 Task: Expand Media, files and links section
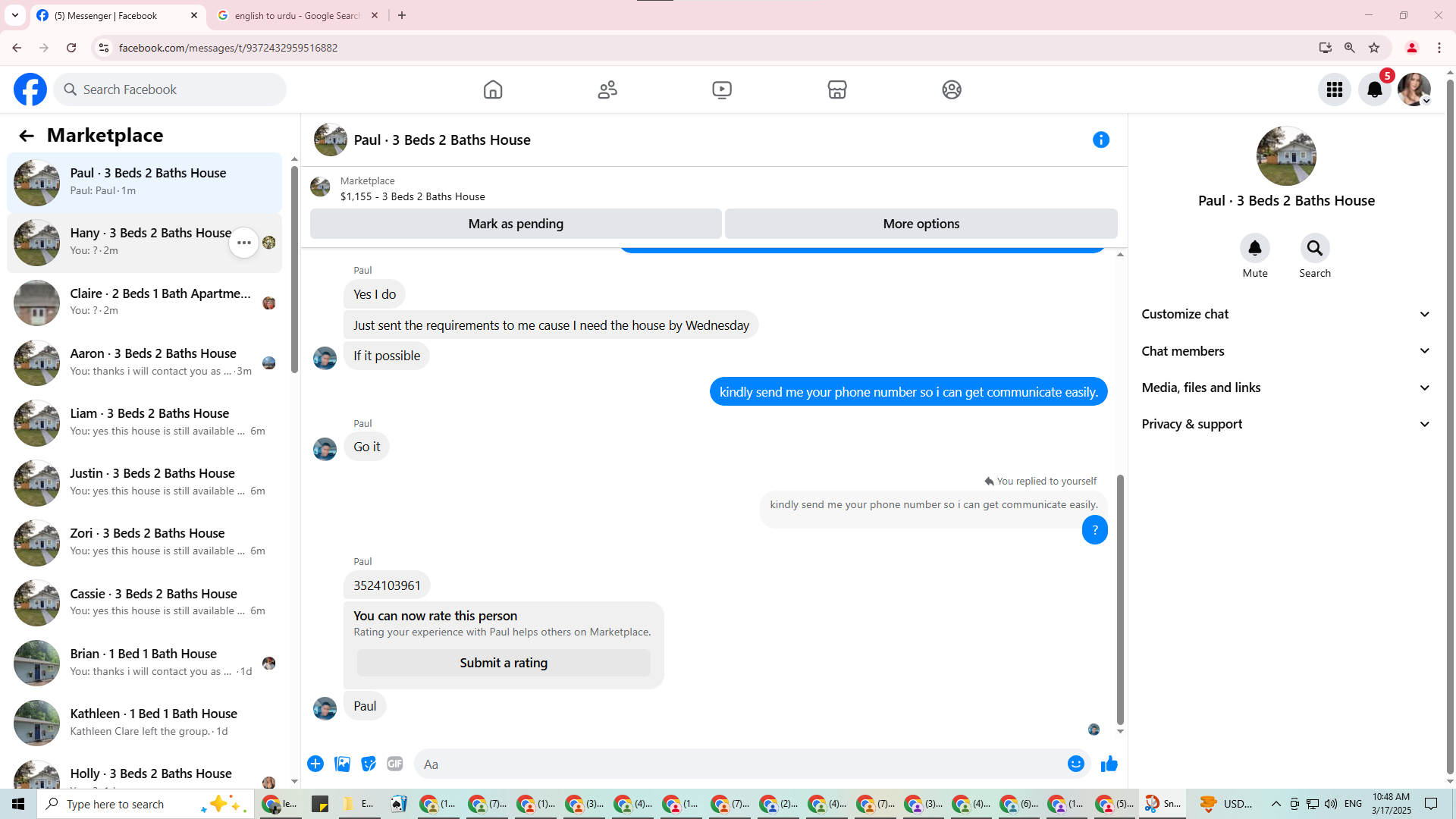point(1286,388)
